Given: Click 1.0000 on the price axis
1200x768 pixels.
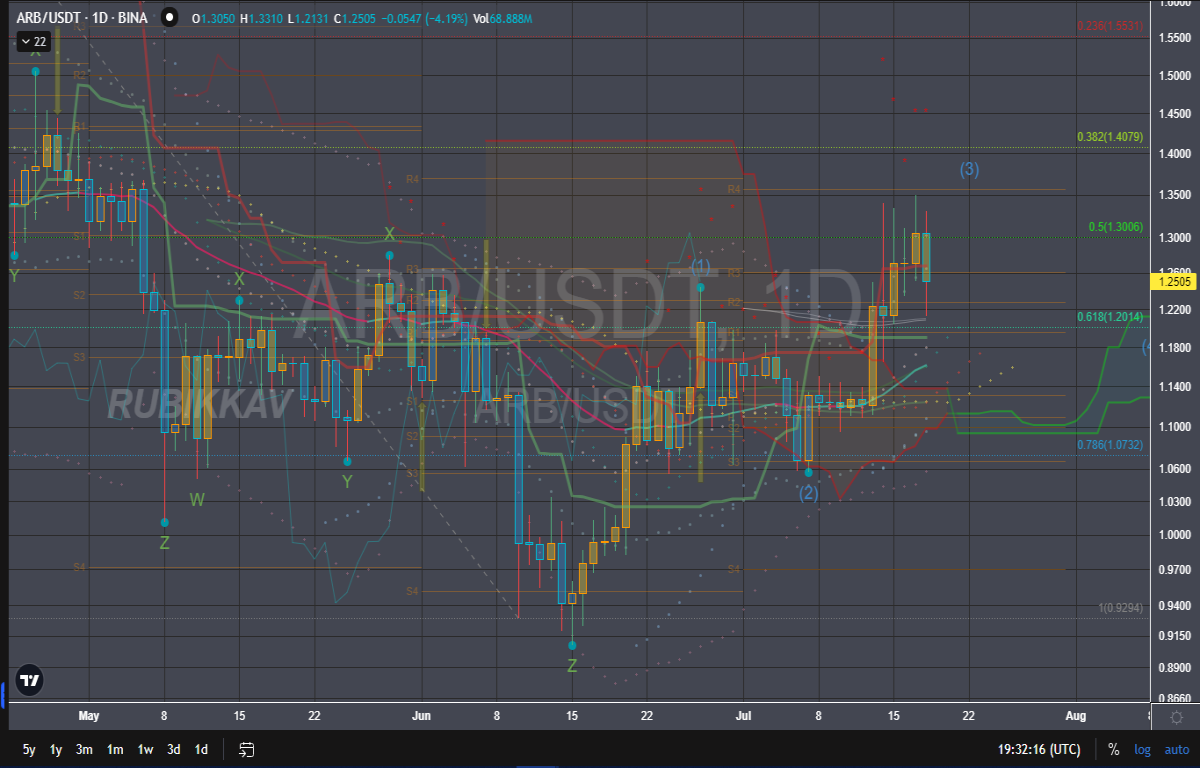Looking at the screenshot, I should (1174, 535).
